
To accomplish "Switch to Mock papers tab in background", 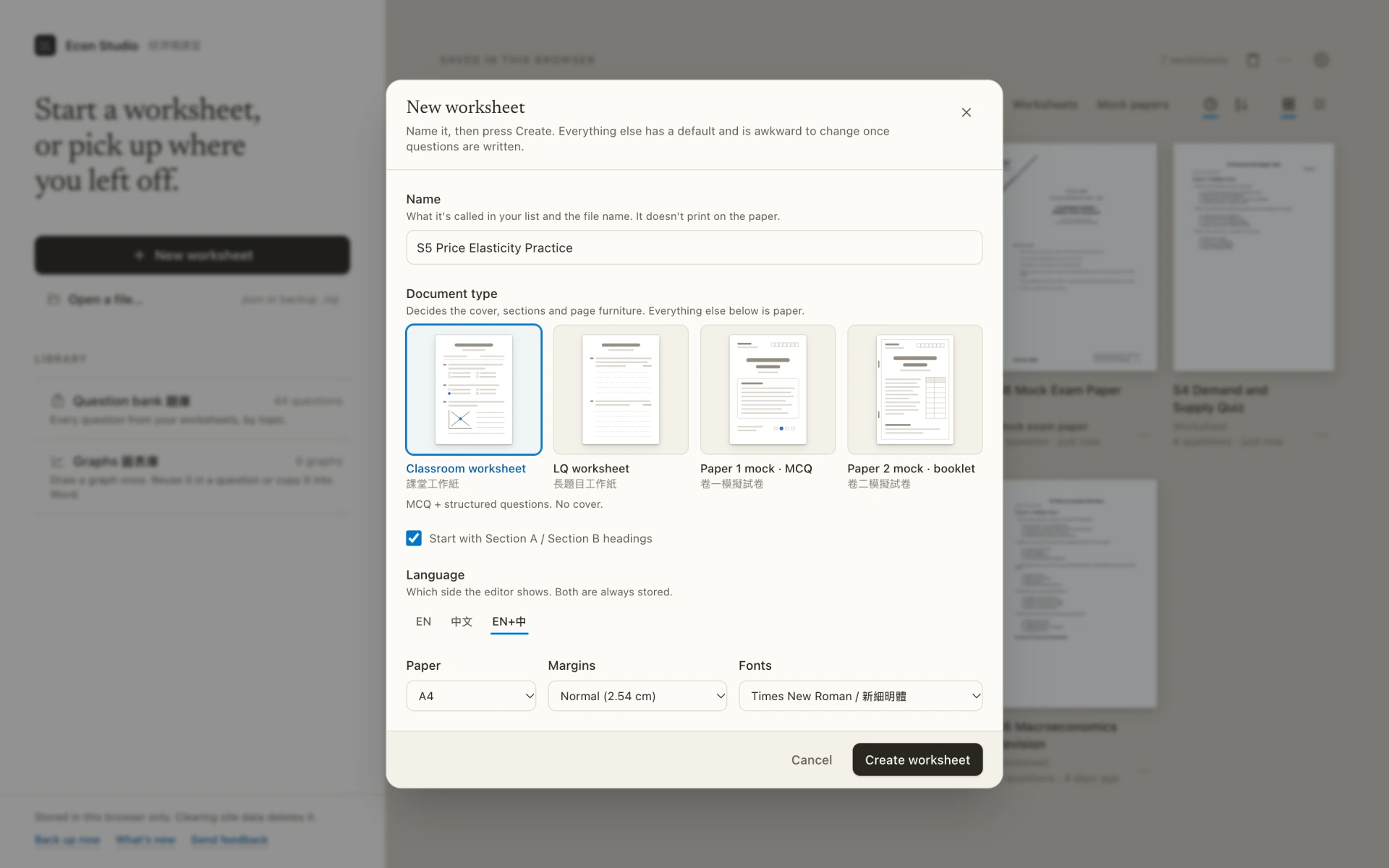I will coord(1133,105).
